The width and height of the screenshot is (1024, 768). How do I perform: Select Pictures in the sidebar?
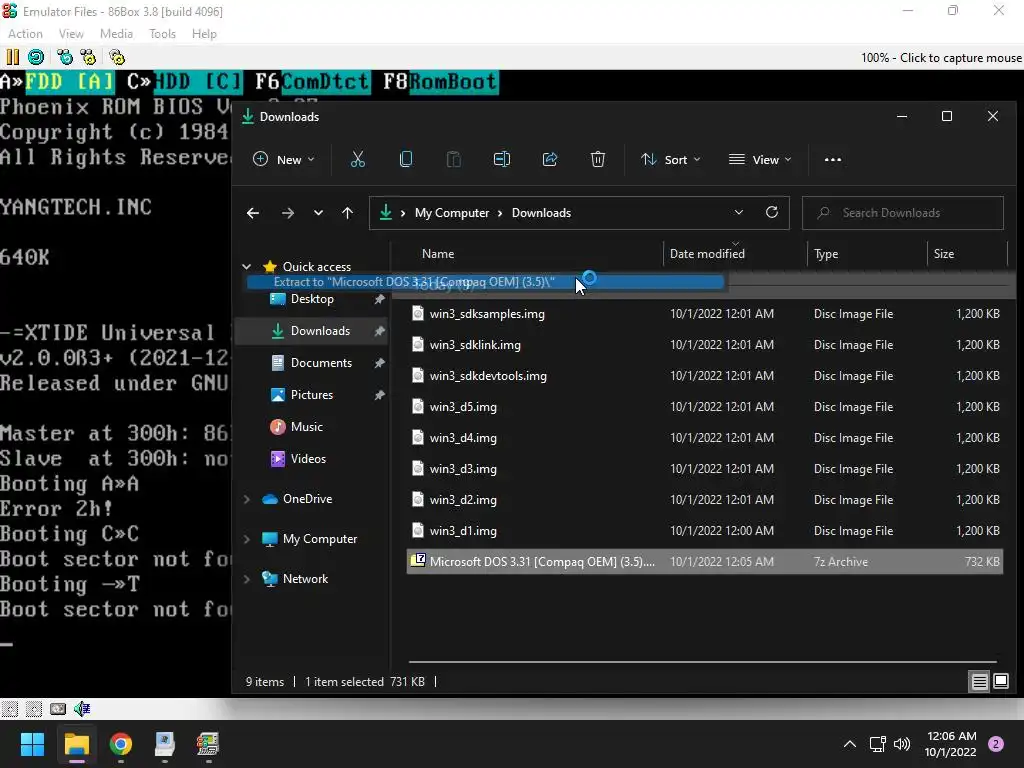(x=312, y=395)
